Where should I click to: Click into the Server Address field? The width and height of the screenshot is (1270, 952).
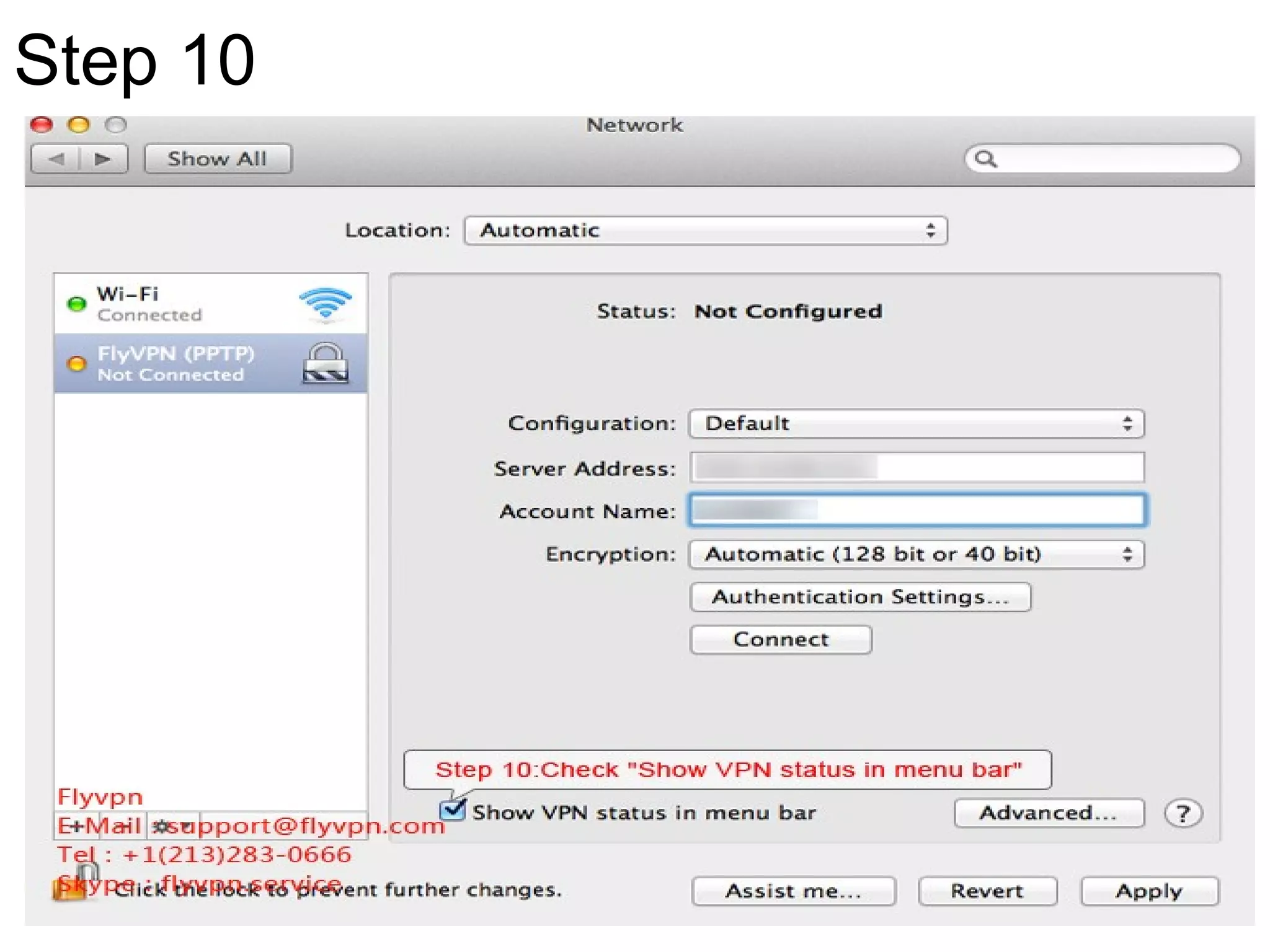916,467
